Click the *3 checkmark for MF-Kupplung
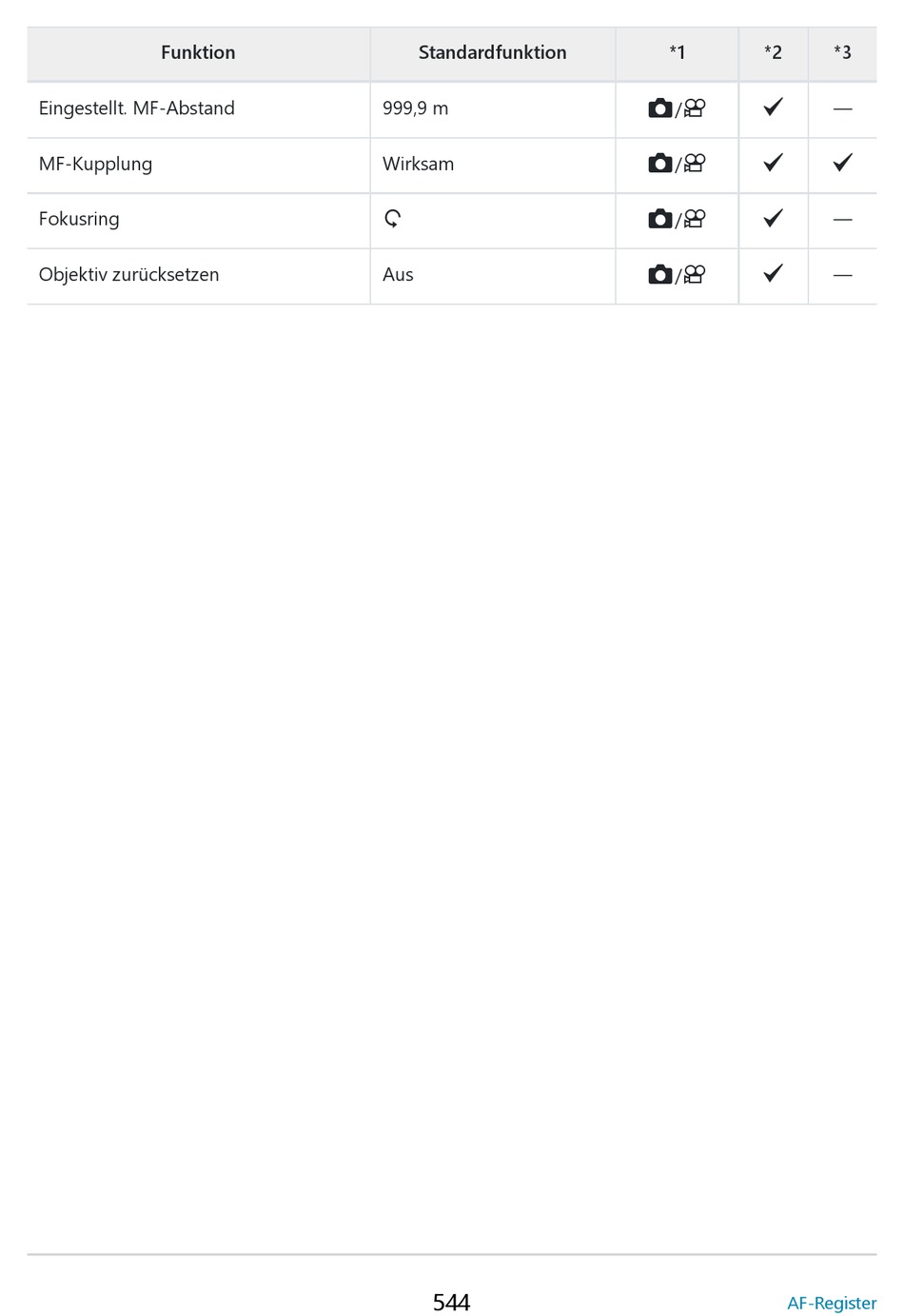This screenshot has width=904, height=1316. pyautogui.click(x=842, y=162)
